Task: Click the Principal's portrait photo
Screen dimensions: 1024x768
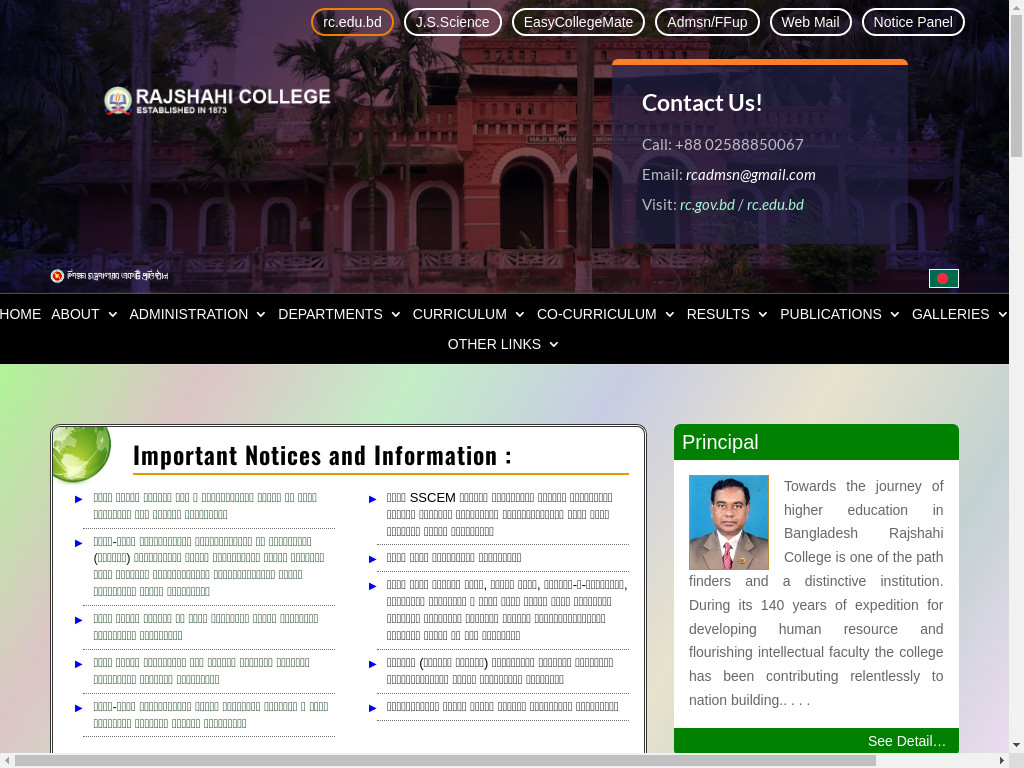Action: [x=728, y=522]
